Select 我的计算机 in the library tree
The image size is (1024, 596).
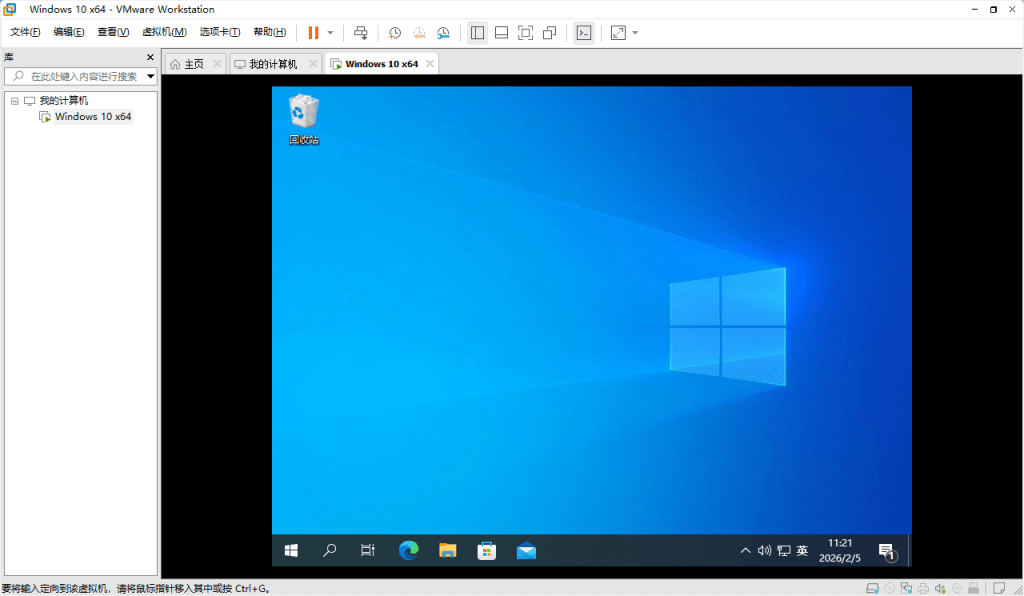[x=63, y=101]
